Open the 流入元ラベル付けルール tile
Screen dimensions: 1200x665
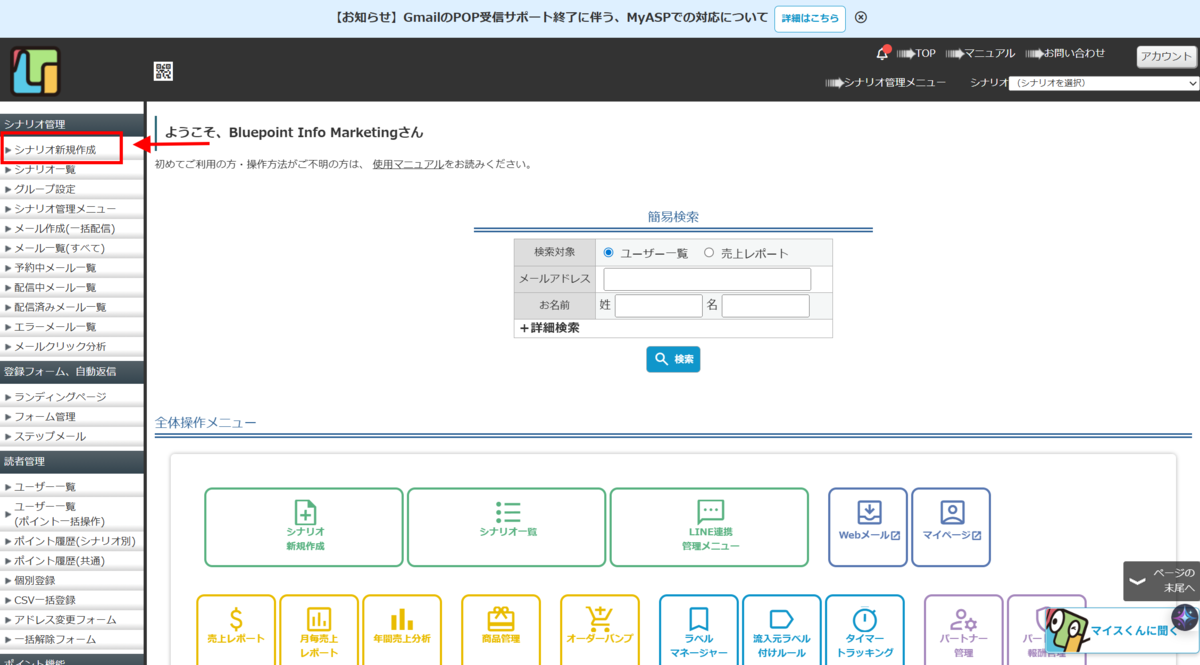(782, 630)
